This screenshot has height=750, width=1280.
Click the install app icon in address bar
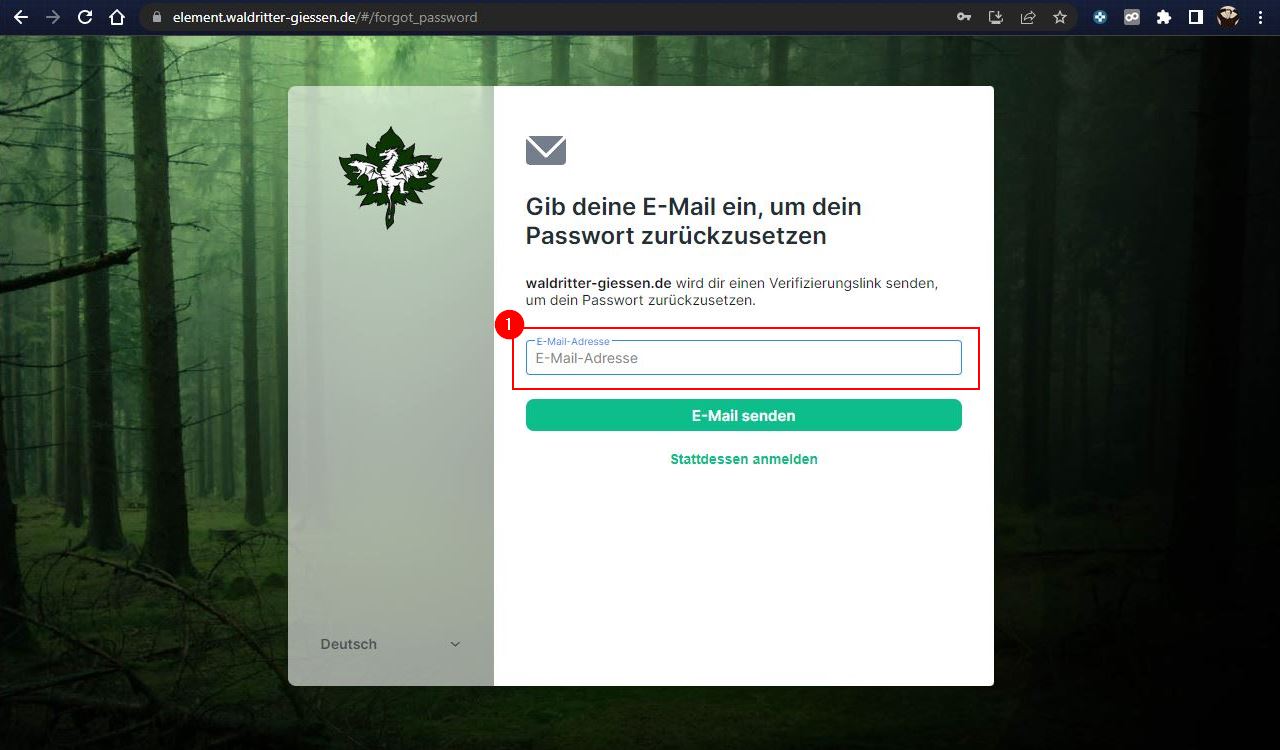coord(995,17)
